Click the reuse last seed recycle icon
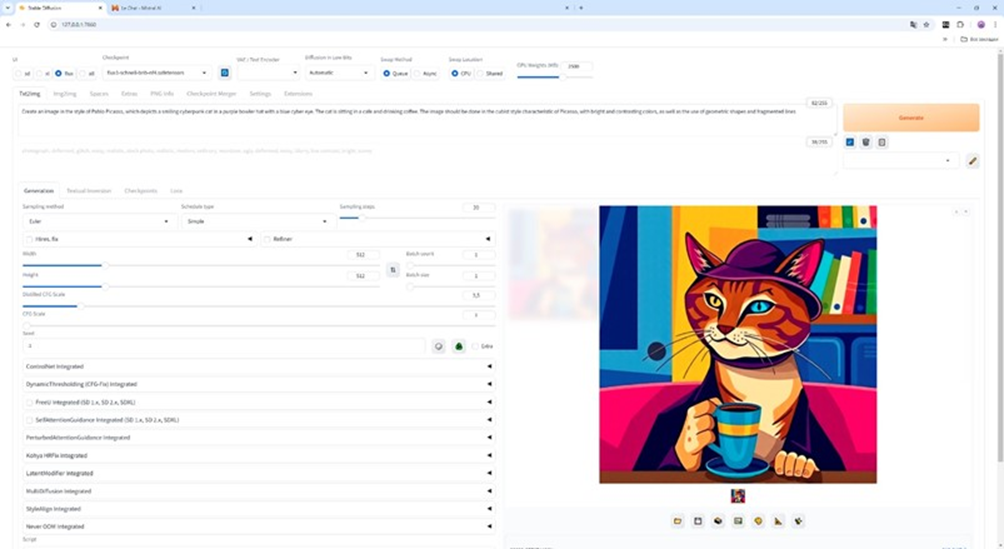The image size is (1004, 549). [459, 346]
